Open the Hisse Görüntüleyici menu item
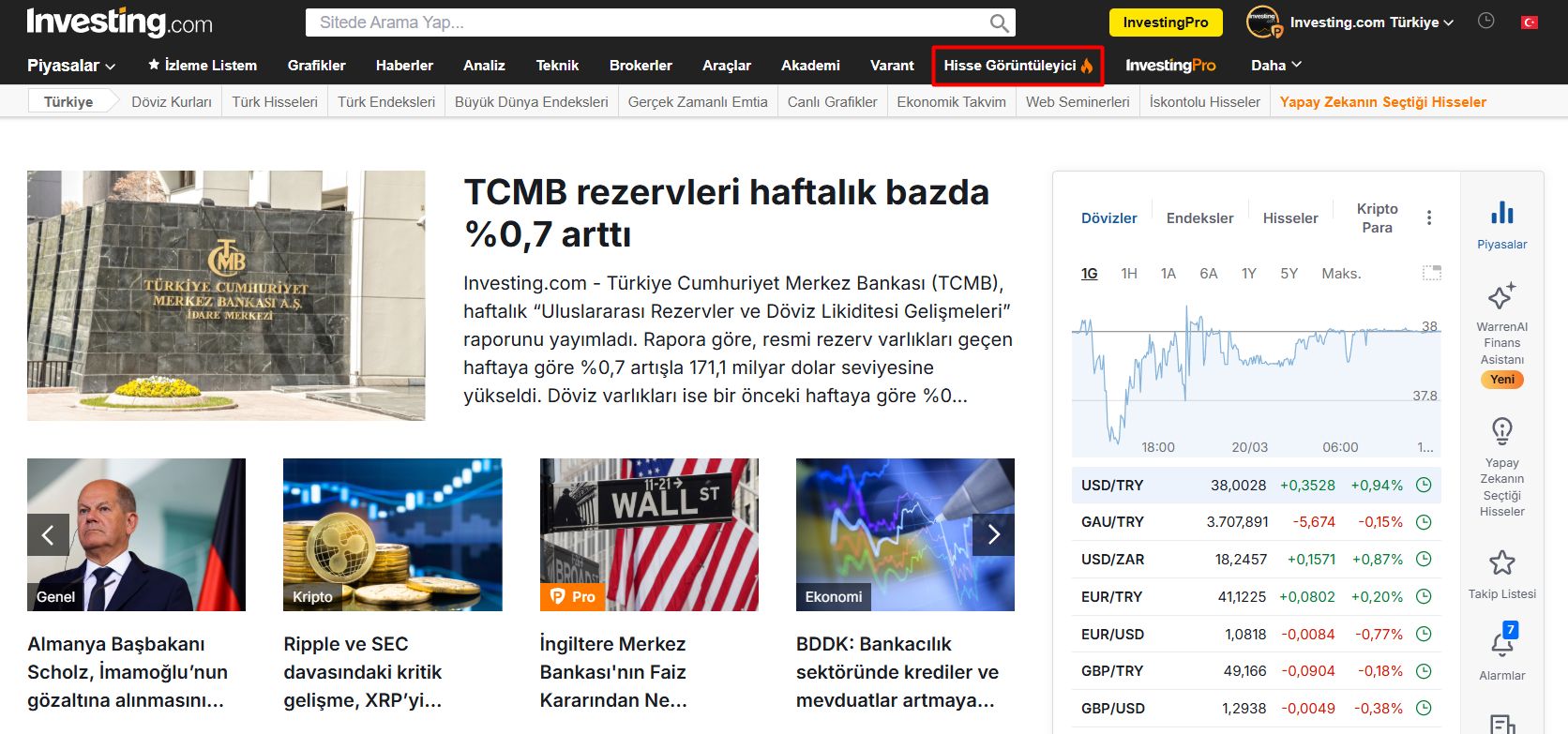The height and width of the screenshot is (734, 1568). 1018,66
